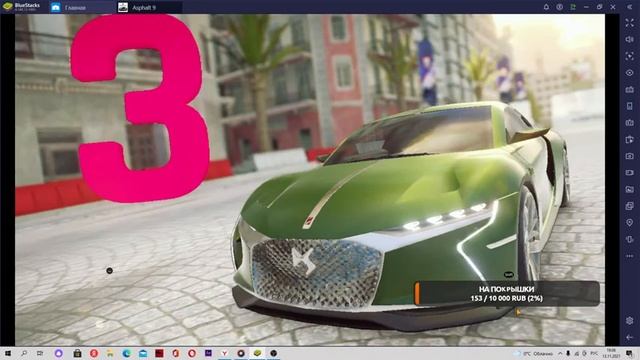Image resolution: width=640 pixels, height=360 pixels.
Task: Show hidden system tray icons
Action: (560, 353)
